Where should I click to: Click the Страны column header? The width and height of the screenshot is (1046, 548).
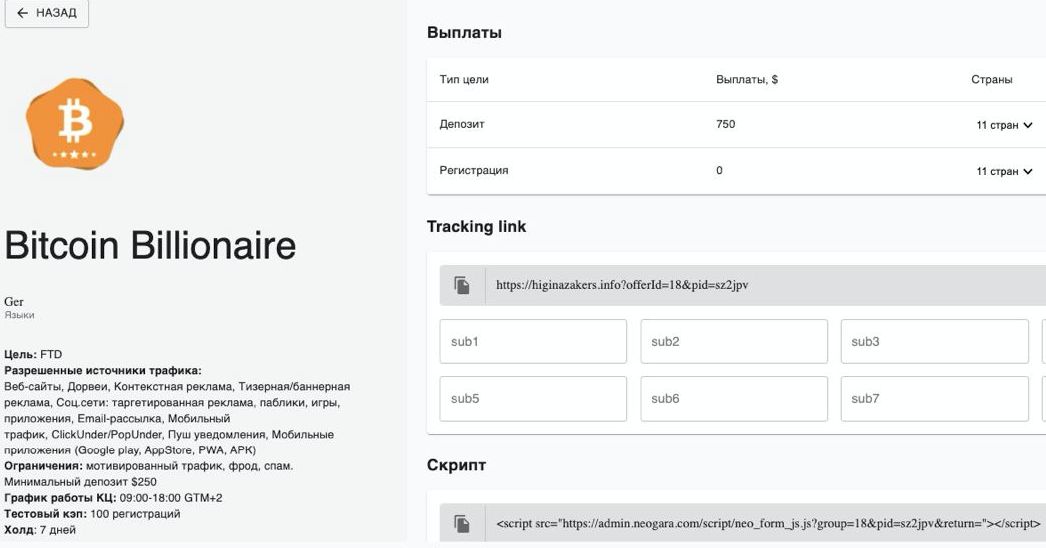[991, 79]
